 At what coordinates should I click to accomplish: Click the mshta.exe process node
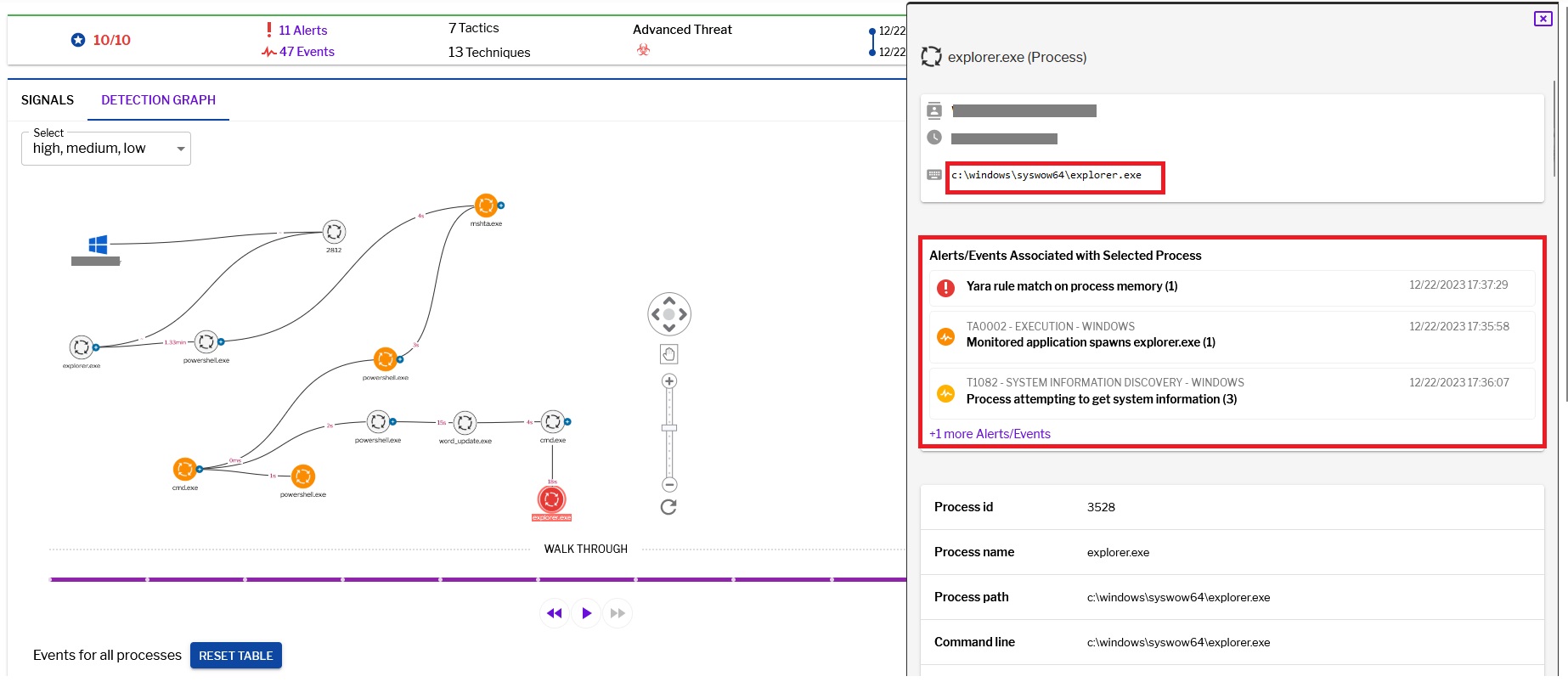pyautogui.click(x=486, y=206)
